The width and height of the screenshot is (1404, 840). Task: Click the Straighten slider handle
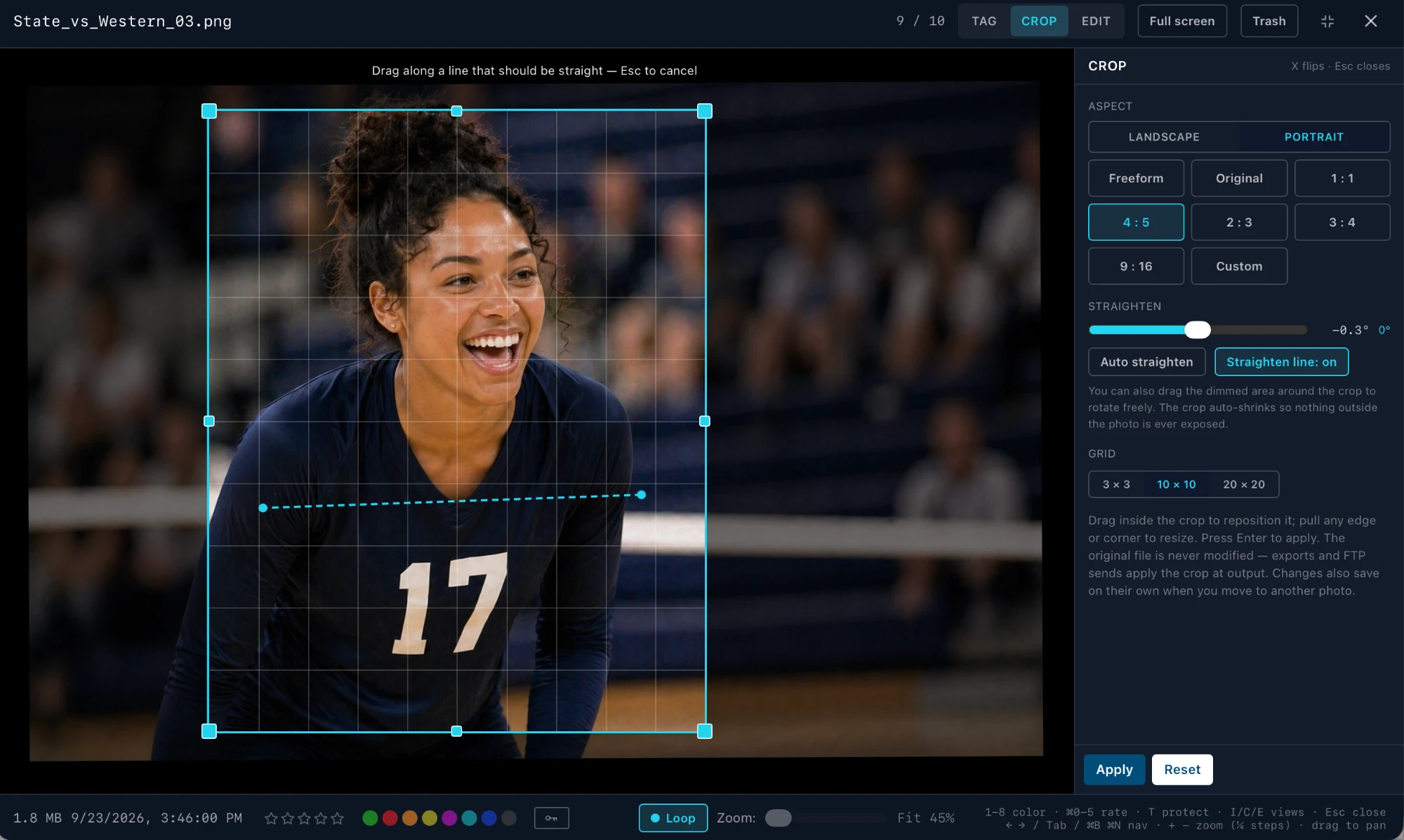tap(1198, 330)
